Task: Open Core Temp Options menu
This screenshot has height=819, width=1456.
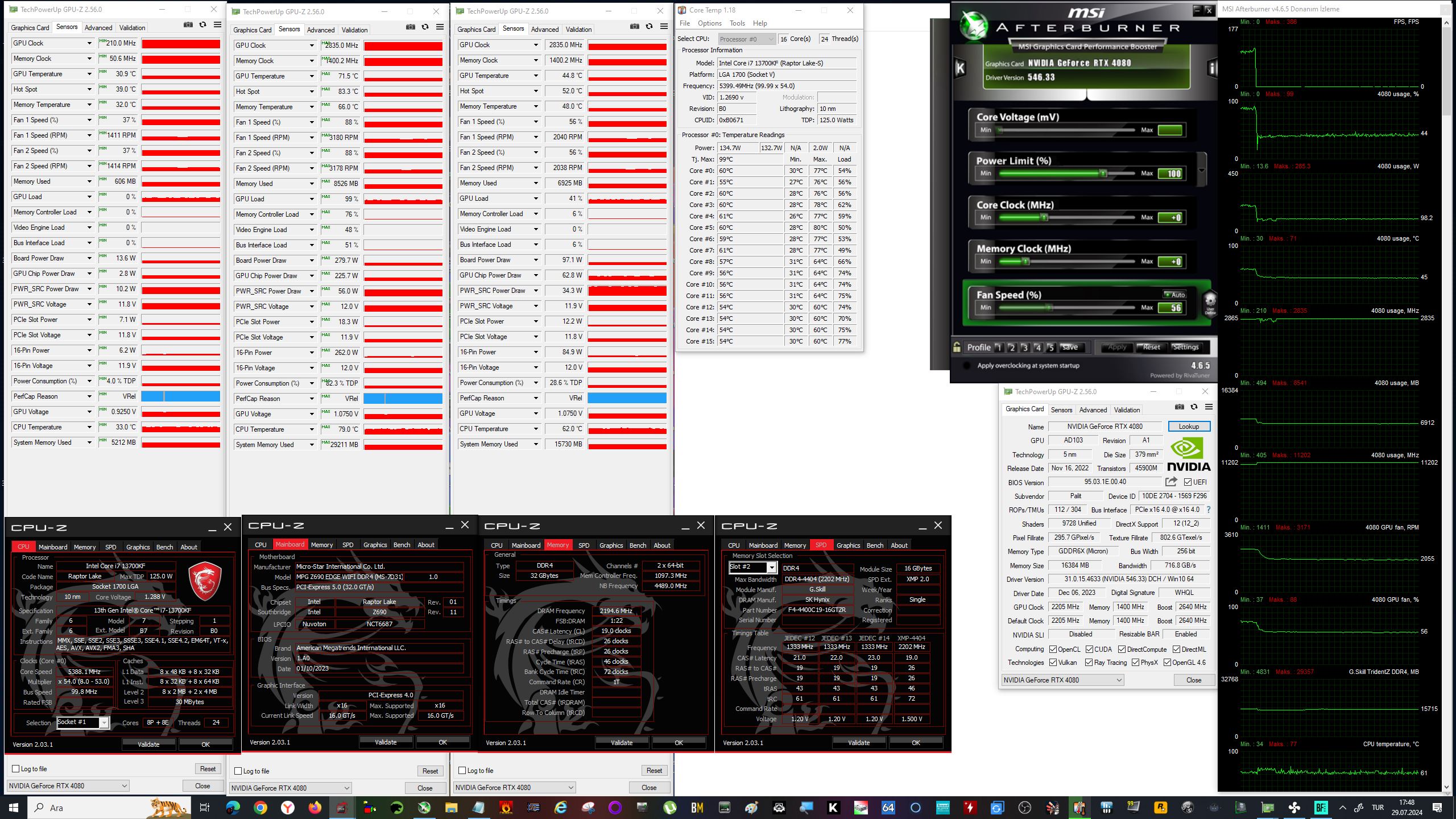Action: (709, 23)
